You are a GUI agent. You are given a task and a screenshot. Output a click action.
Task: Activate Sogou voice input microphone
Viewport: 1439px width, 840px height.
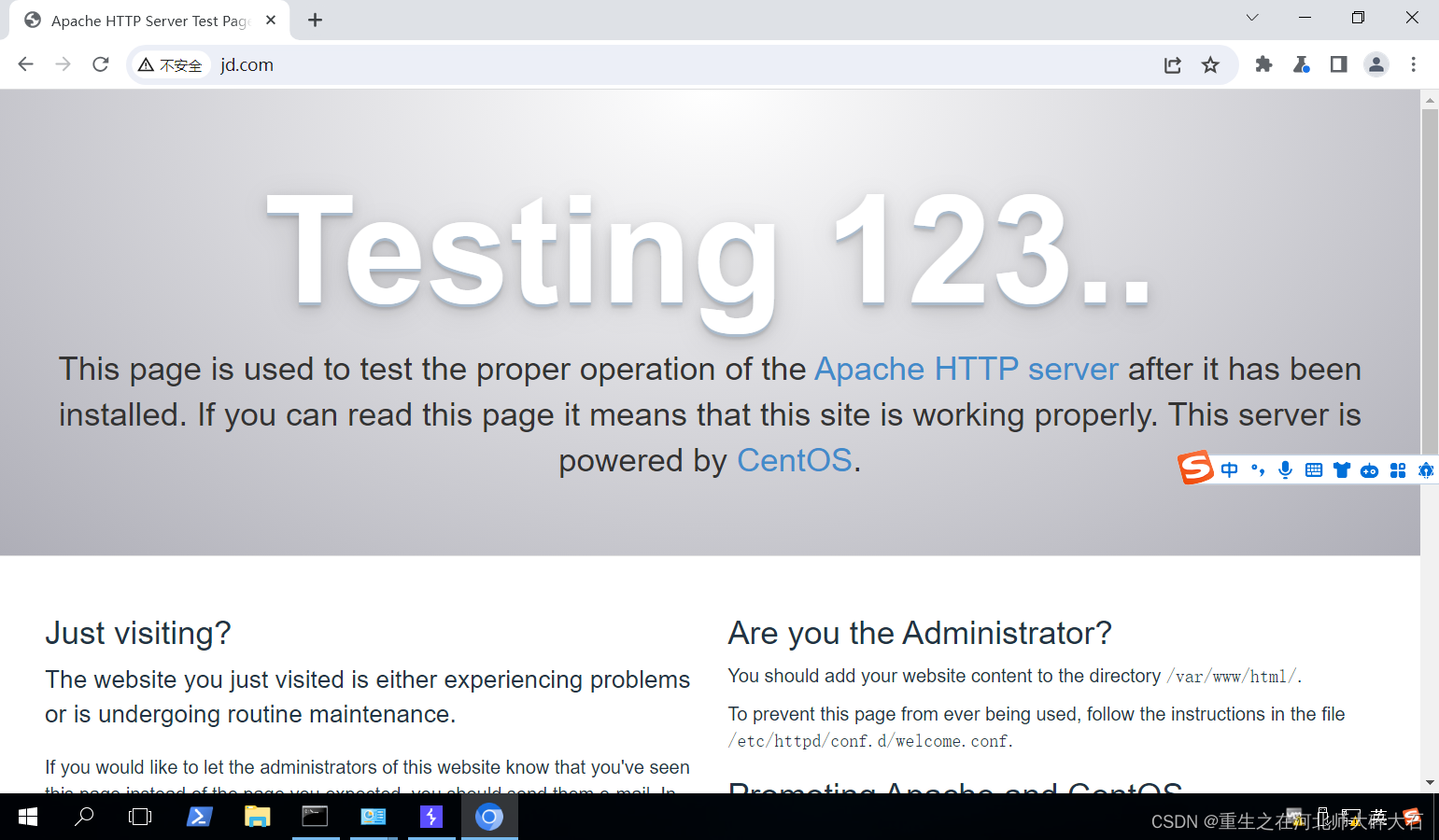(x=1286, y=469)
